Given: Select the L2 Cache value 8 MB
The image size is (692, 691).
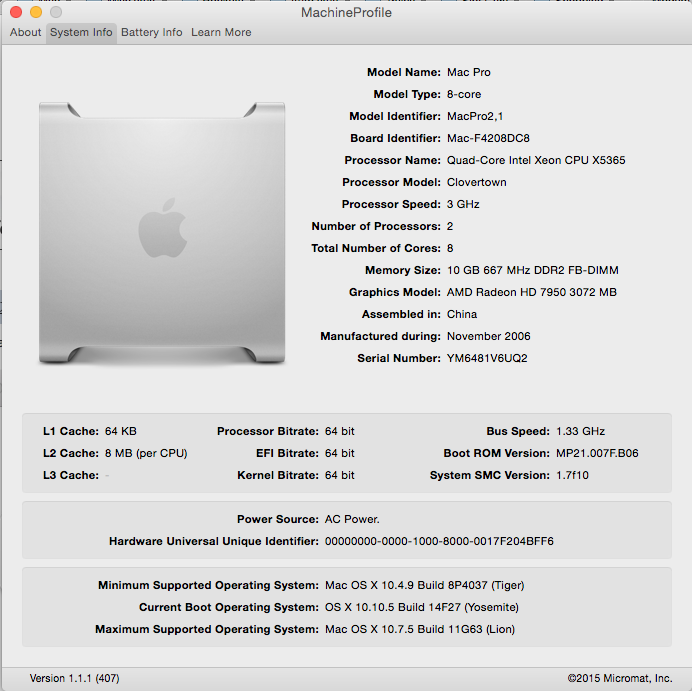Looking at the screenshot, I should tap(146, 453).
